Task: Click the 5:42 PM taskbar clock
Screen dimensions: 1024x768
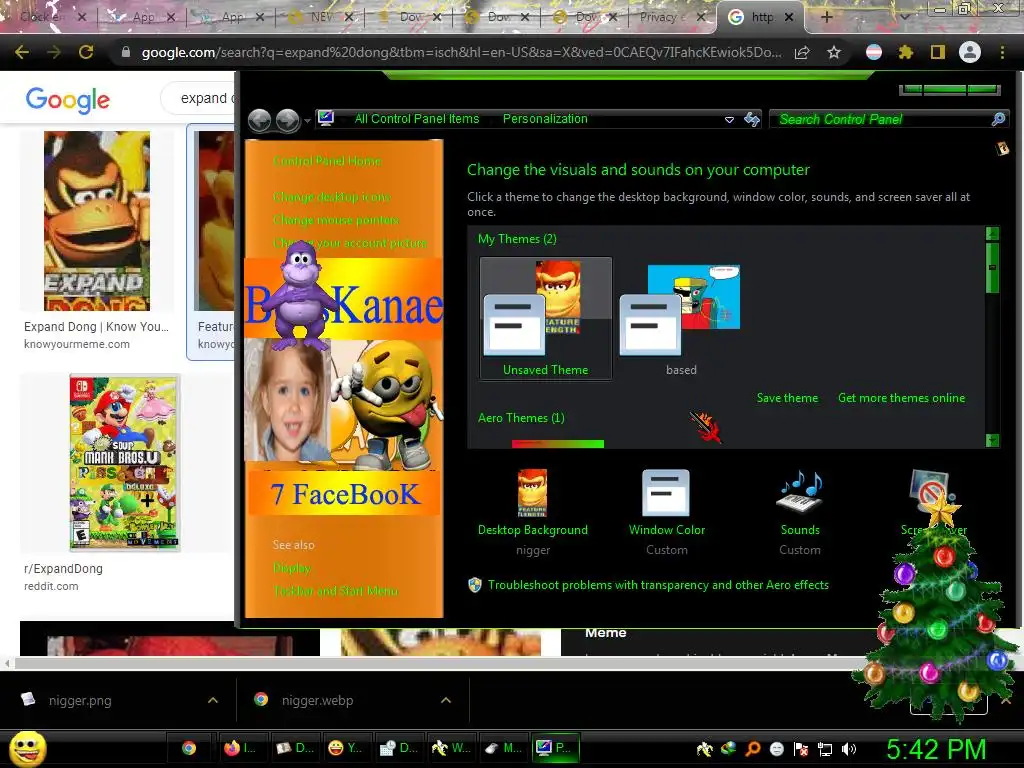Action: (x=936, y=749)
